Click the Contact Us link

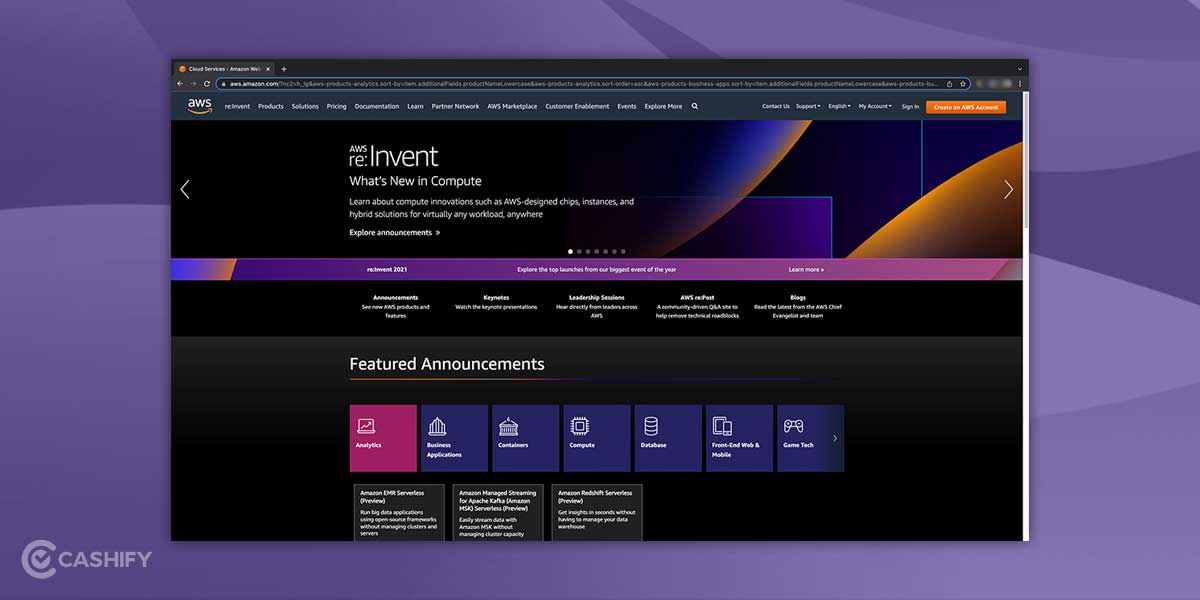[776, 106]
